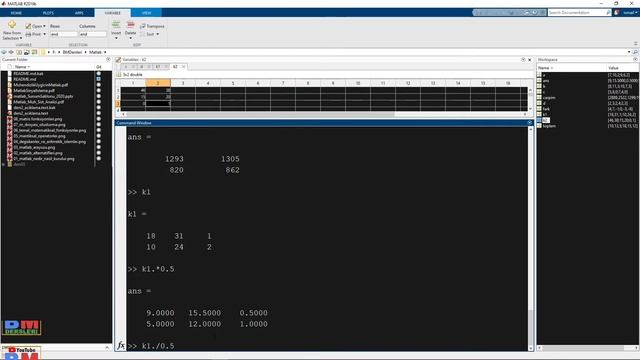
Task: Go forward in folder history
Action: 11,52
